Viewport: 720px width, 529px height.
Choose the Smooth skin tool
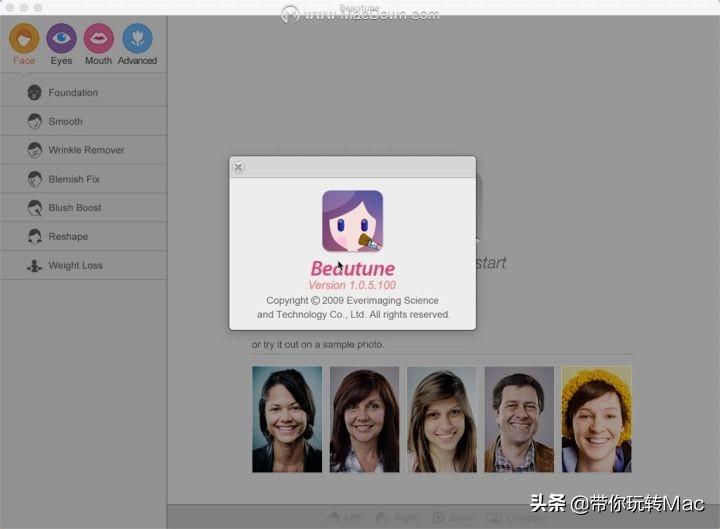[x=83, y=121]
